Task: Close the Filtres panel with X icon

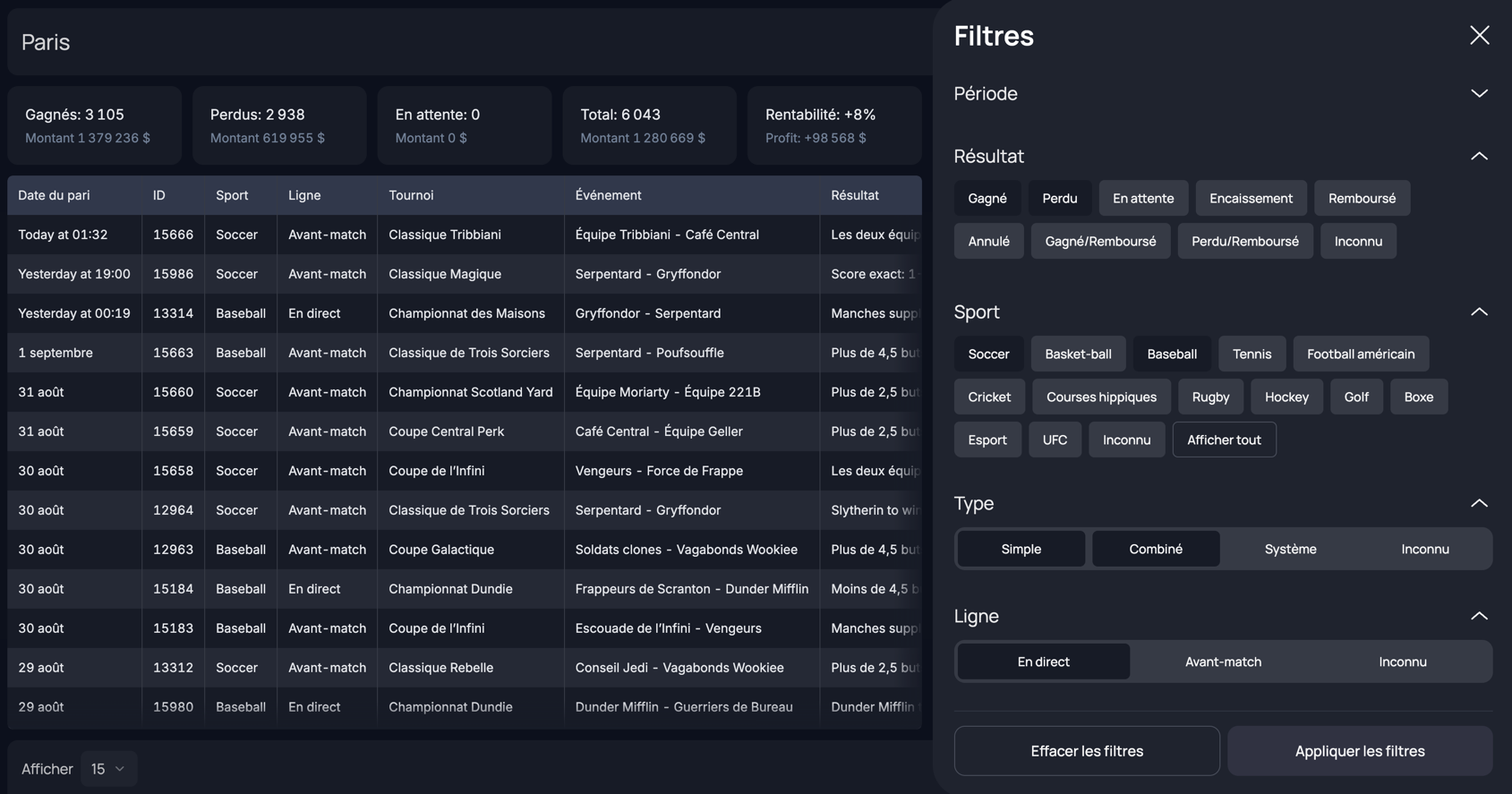Action: coord(1479,36)
